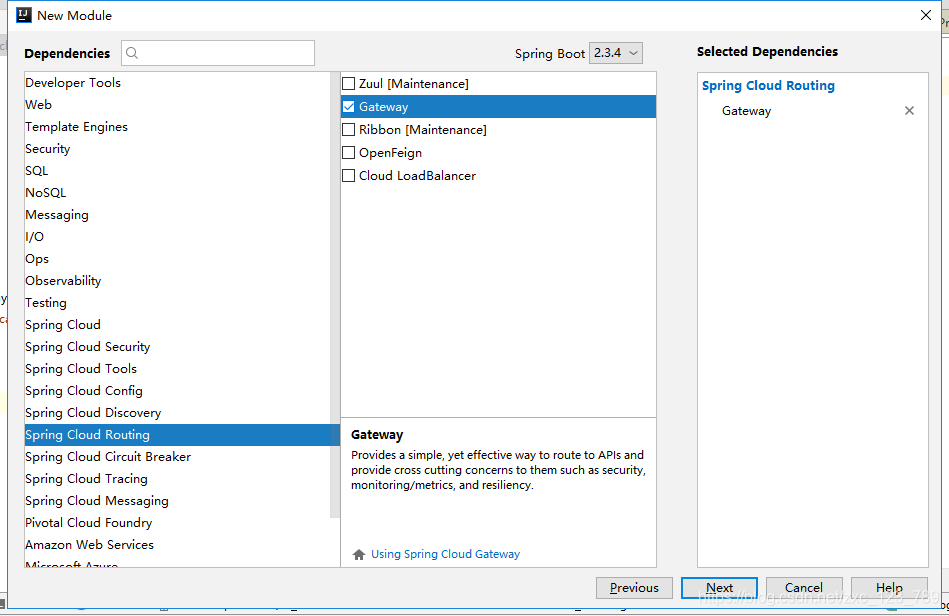Click the Dependencies search input field
This screenshot has height=616, width=949.
tap(218, 53)
